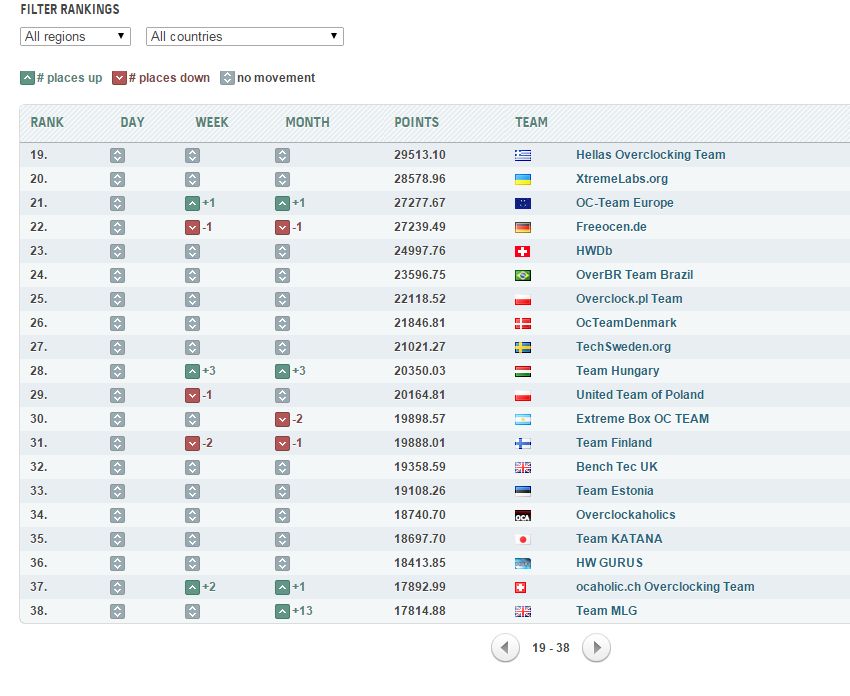Click the Estonian flag beside Team Estonia

click(523, 491)
